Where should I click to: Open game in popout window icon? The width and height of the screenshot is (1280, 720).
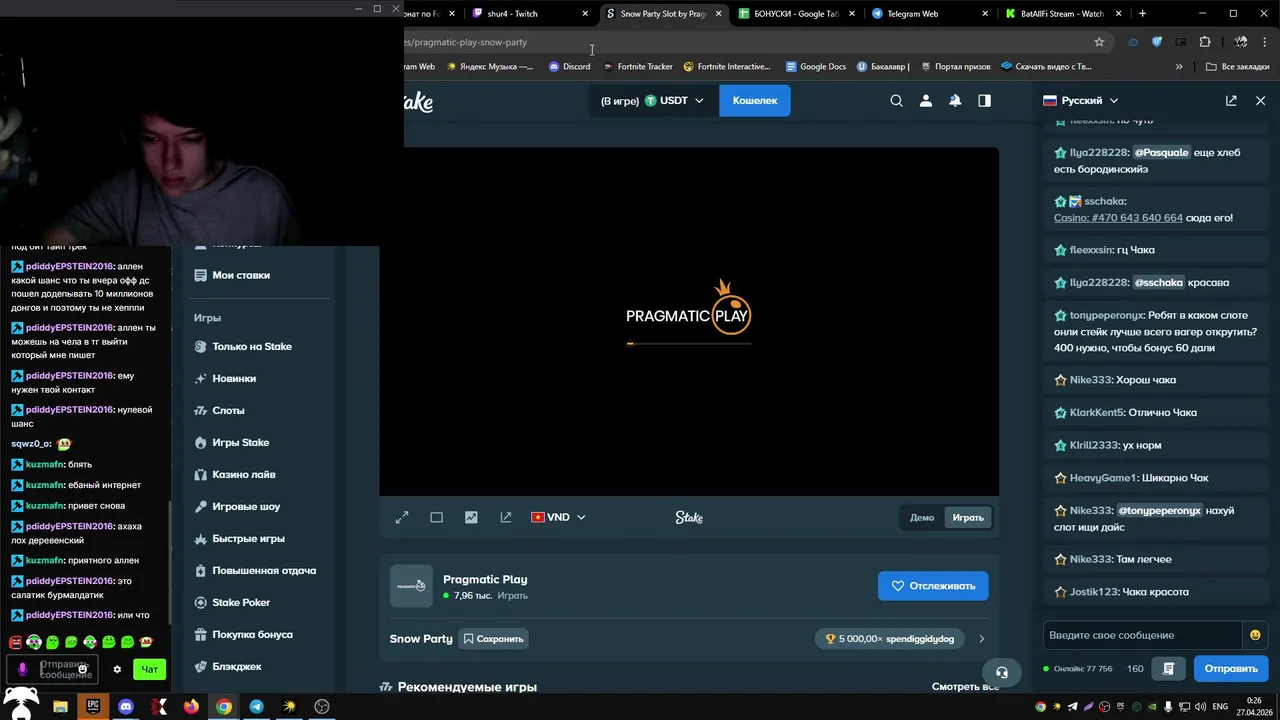pyautogui.click(x=506, y=517)
